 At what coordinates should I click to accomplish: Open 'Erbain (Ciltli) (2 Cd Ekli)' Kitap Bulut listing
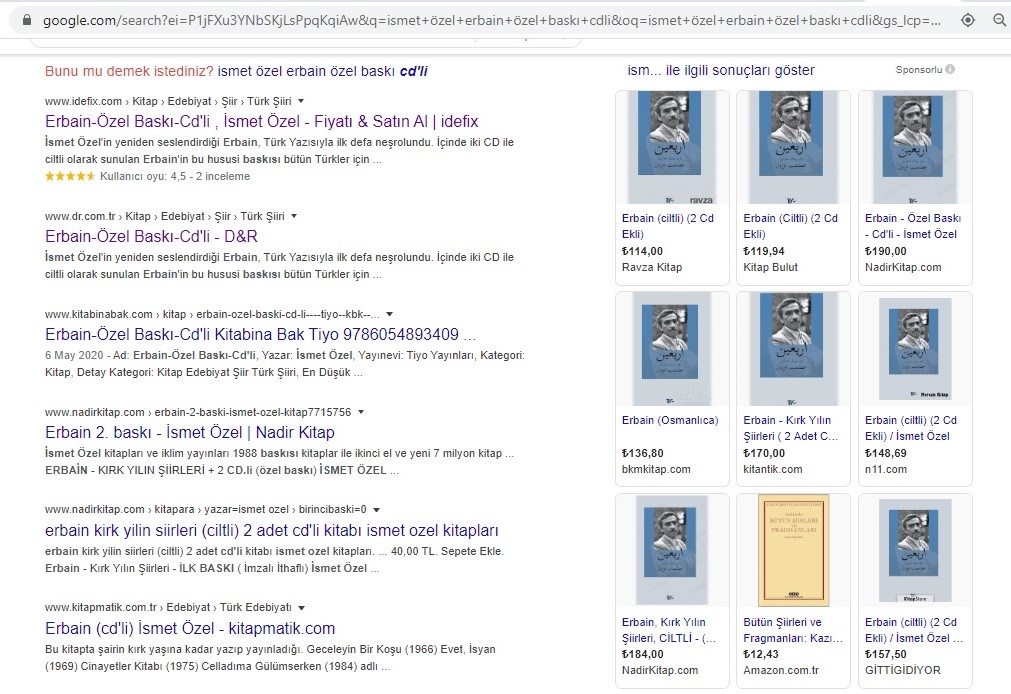tap(790, 226)
